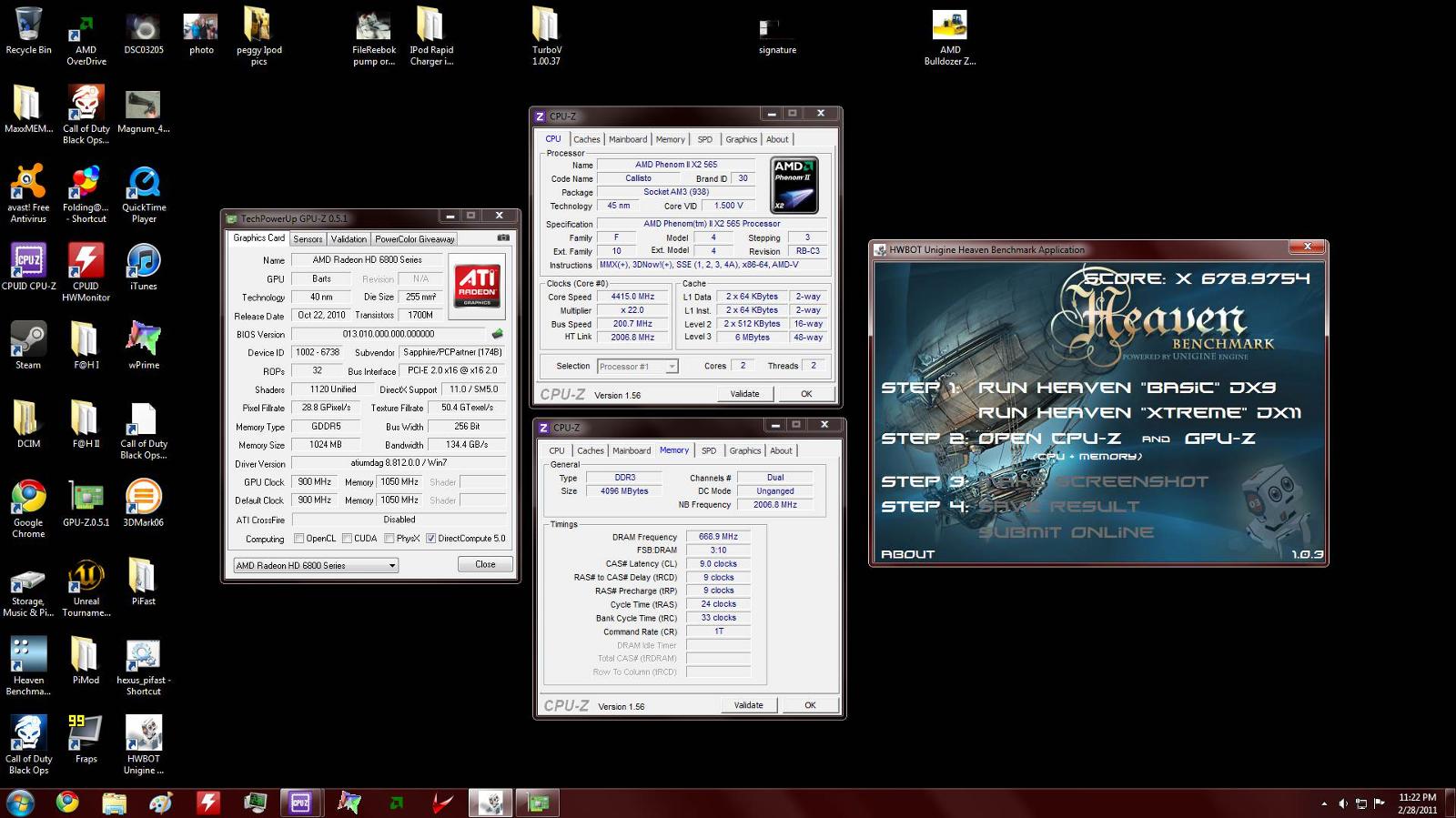Image resolution: width=1456 pixels, height=818 pixels.
Task: Open HWBOT Unigine desktop shortcut
Action: [144, 745]
